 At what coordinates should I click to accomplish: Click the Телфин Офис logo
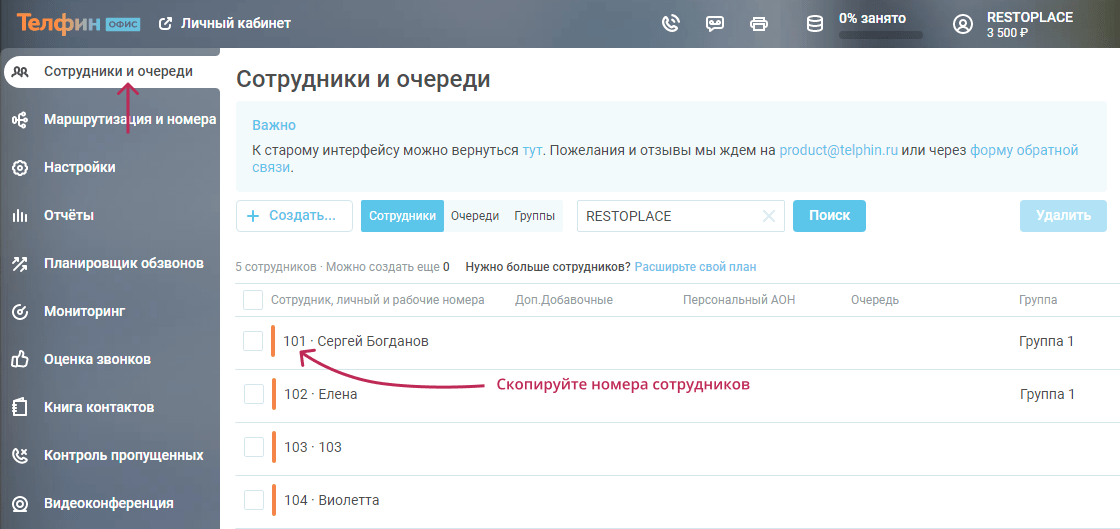[79, 24]
